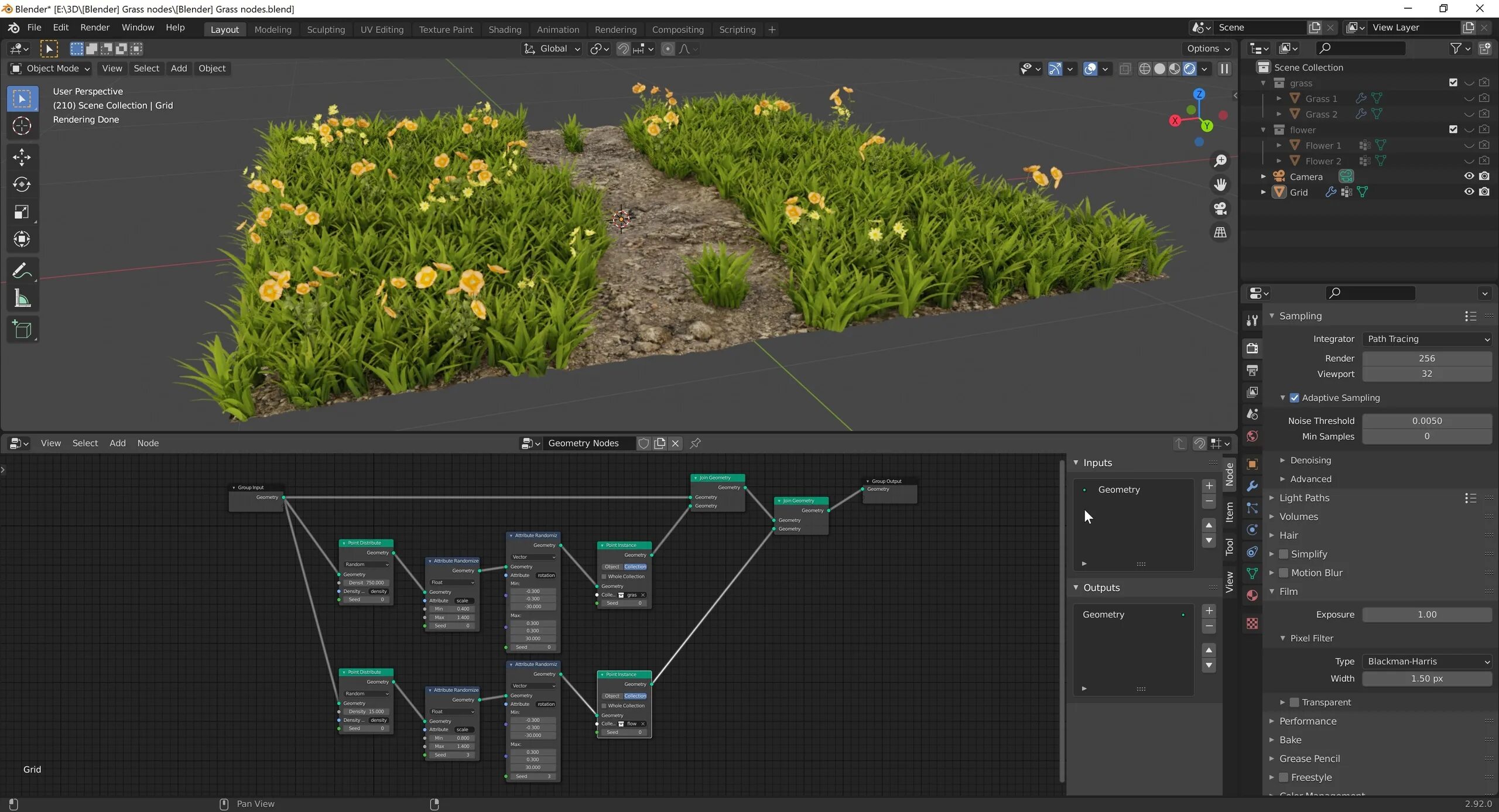Select the Measure tool
Screen dimensions: 1499x812
22,299
